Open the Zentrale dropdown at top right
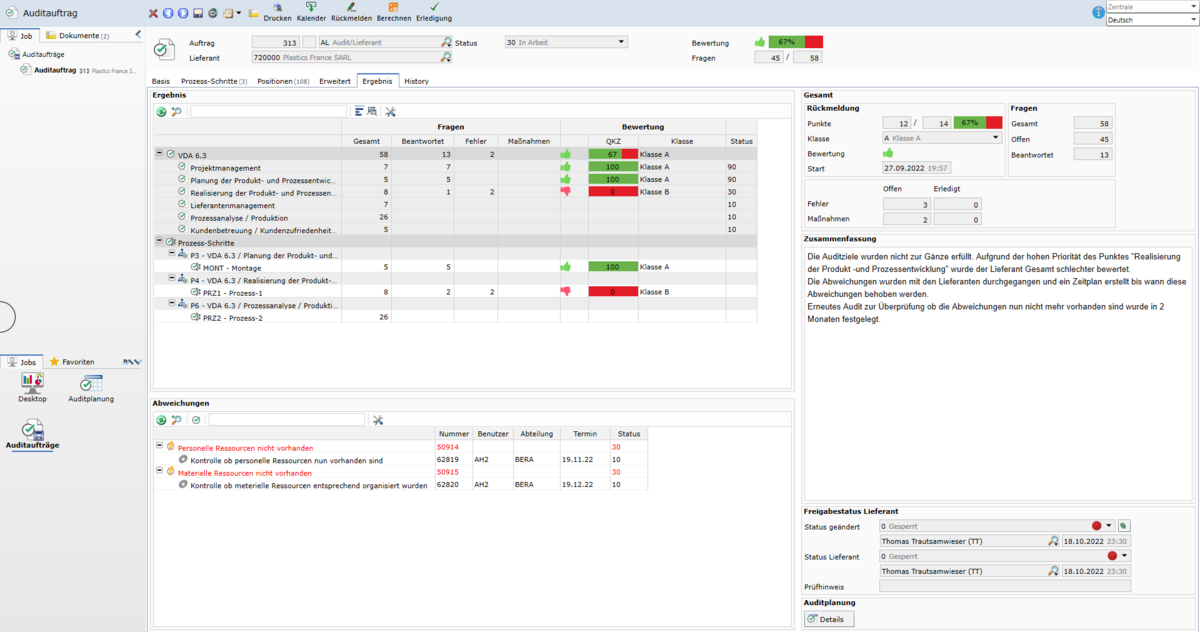Viewport: 1200px width, 632px height. pyautogui.click(x=1152, y=7)
